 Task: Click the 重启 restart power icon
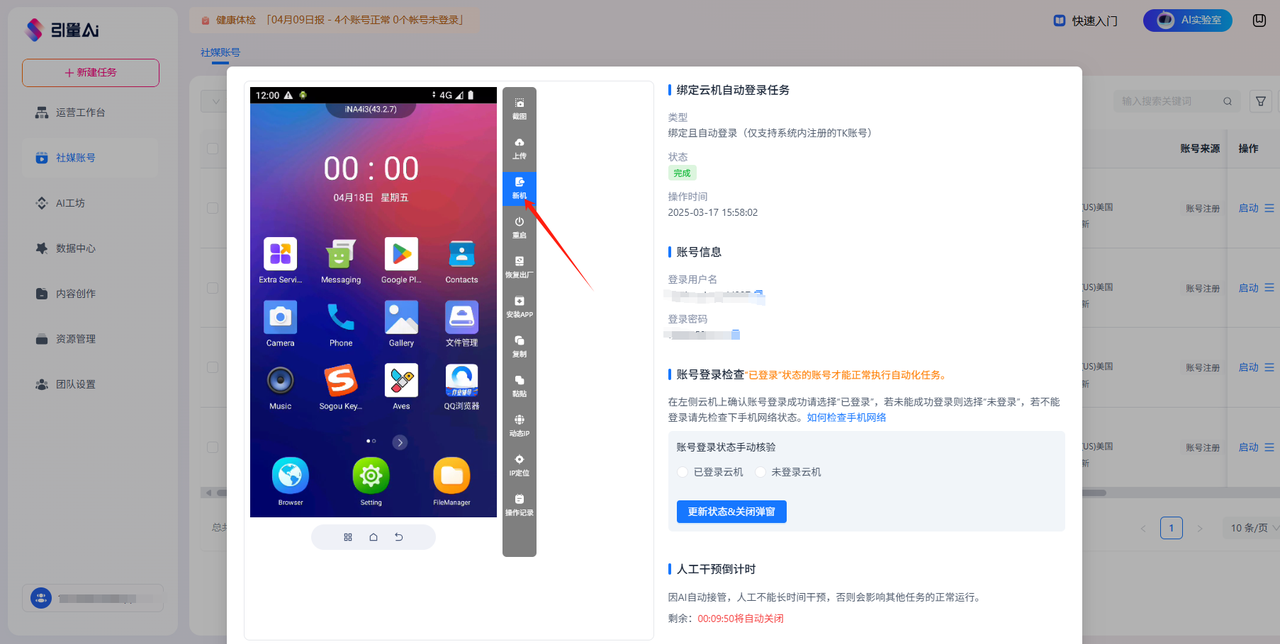coord(519,227)
